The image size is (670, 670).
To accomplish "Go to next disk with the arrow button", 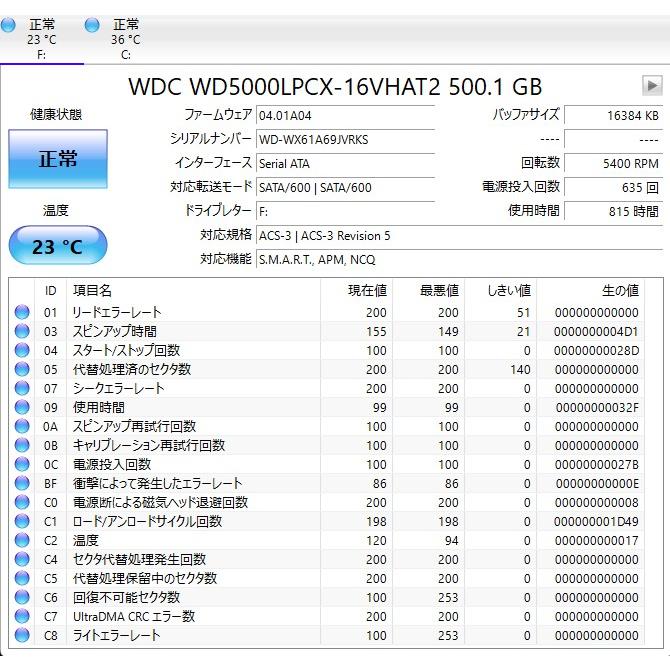I will pos(652,86).
